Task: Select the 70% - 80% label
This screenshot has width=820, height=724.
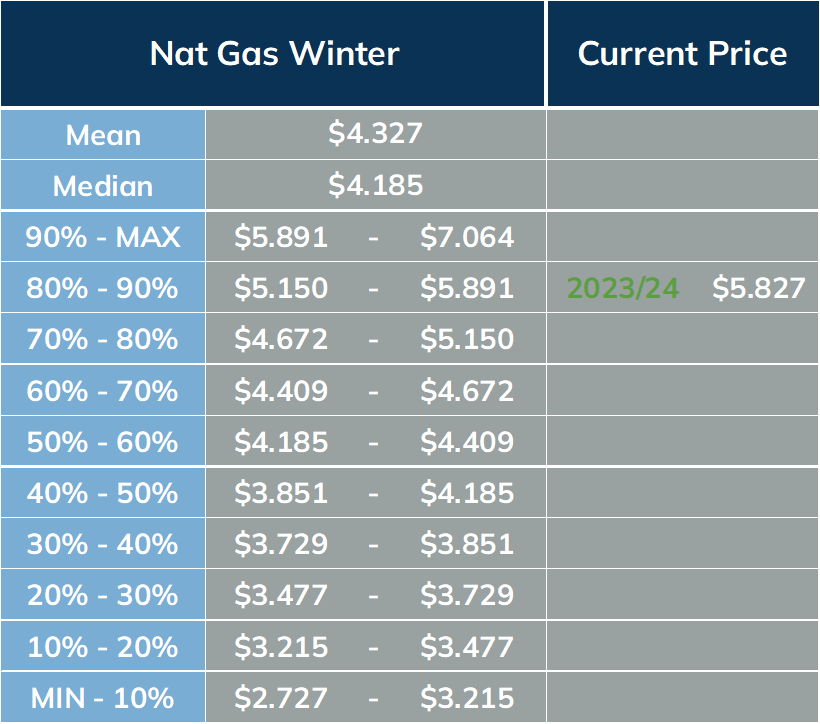Action: (102, 338)
